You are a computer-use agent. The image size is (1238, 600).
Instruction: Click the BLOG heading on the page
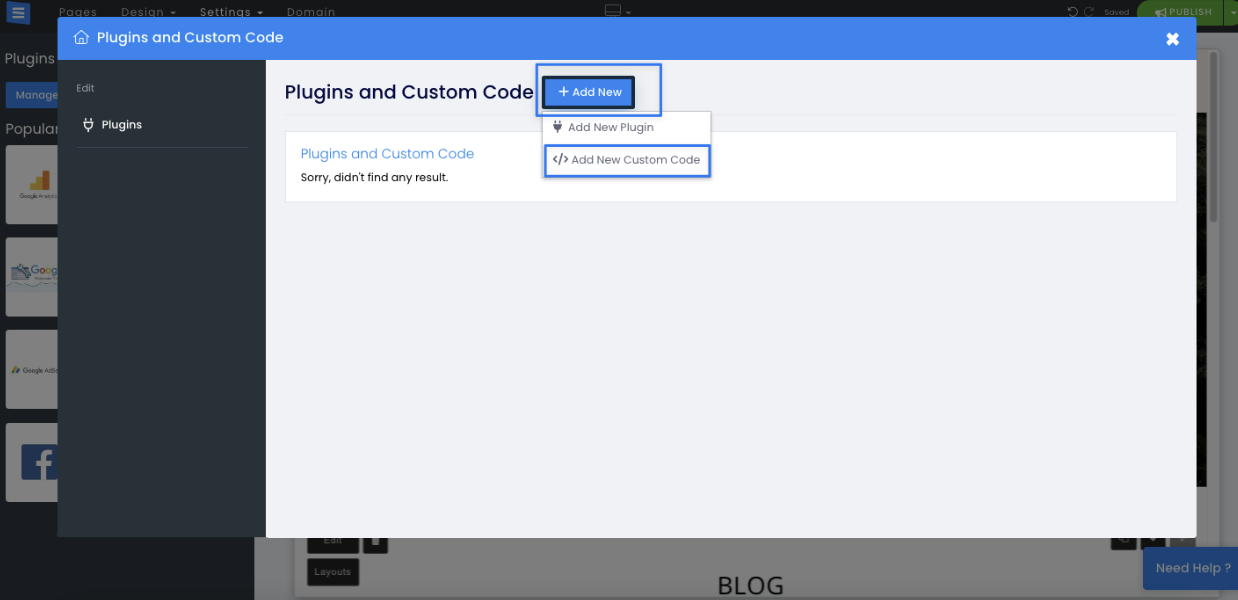(751, 586)
